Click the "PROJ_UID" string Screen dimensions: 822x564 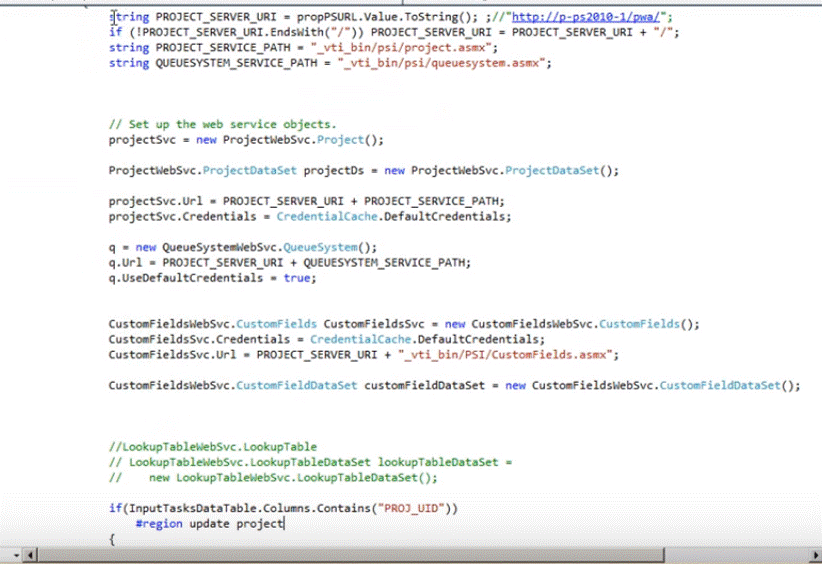[x=411, y=508]
